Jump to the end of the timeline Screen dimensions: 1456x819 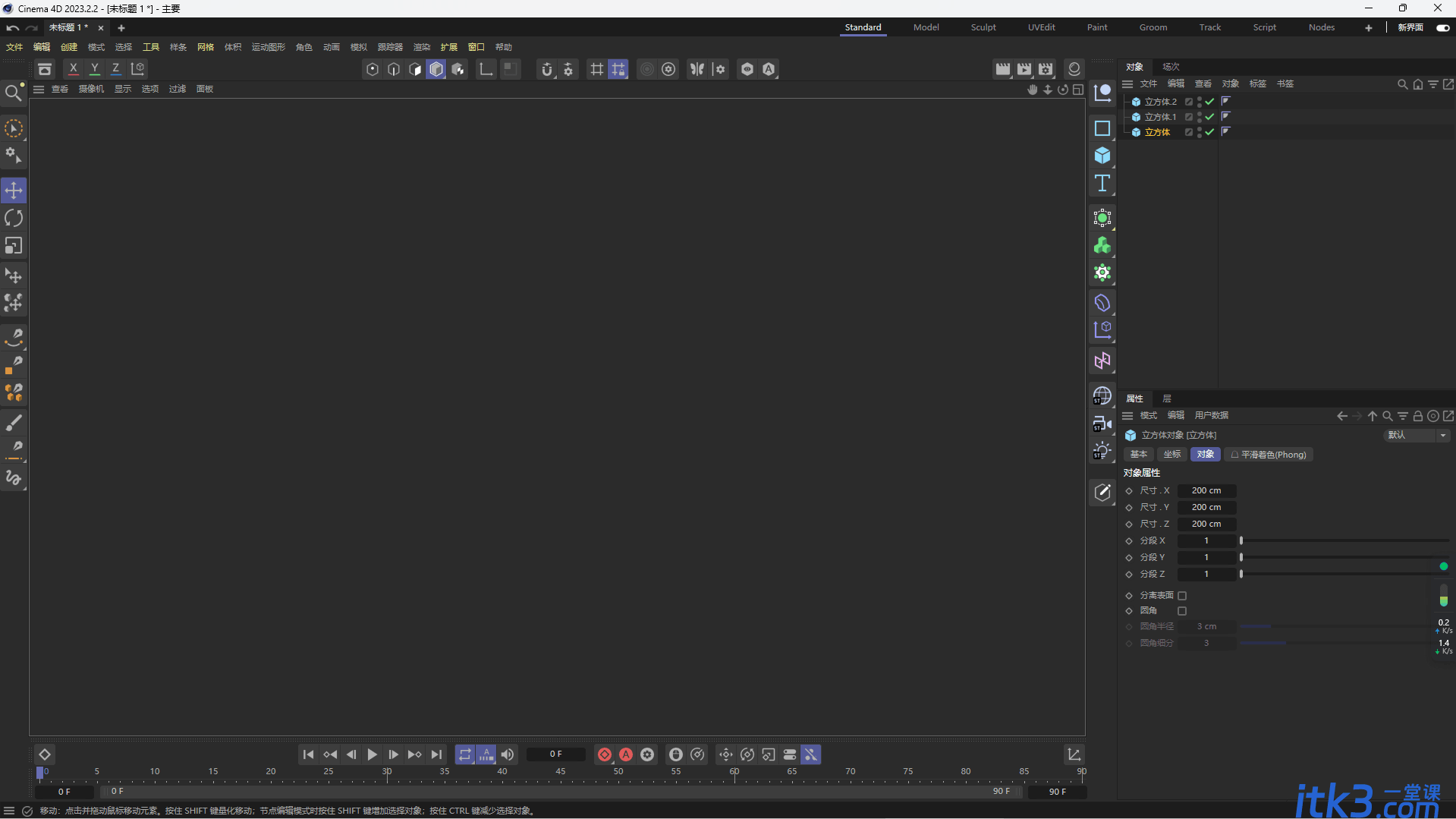coord(436,754)
